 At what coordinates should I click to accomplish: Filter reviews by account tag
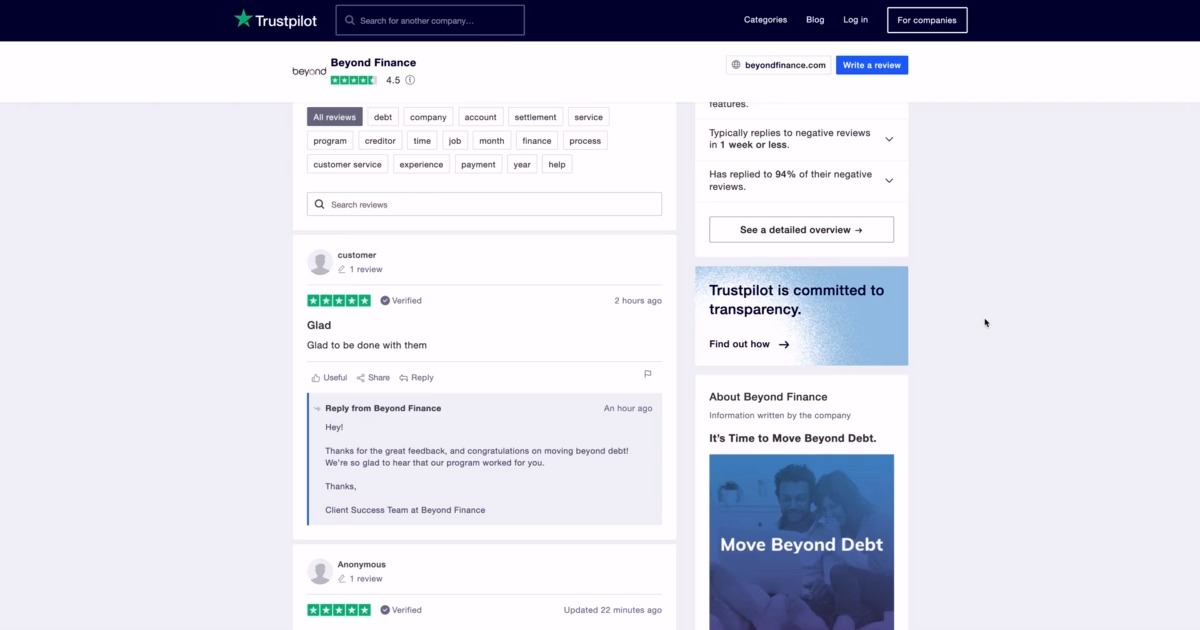(x=481, y=117)
